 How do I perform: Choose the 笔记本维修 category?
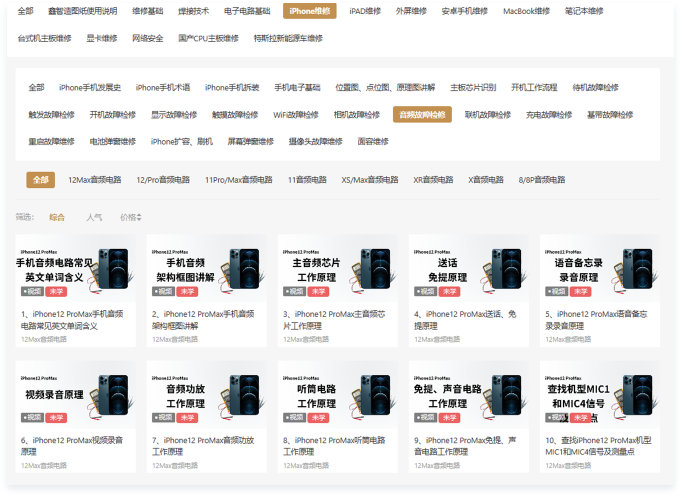click(584, 11)
